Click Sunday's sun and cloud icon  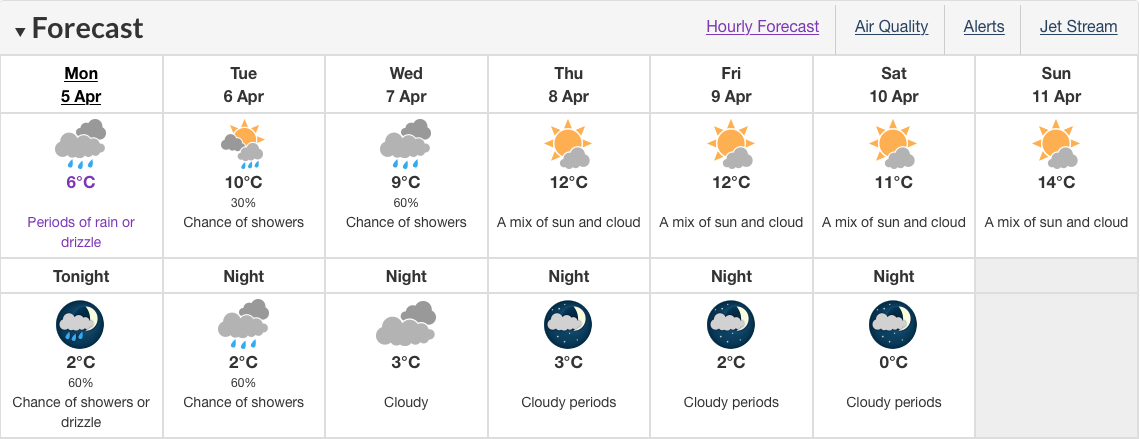tap(1056, 145)
